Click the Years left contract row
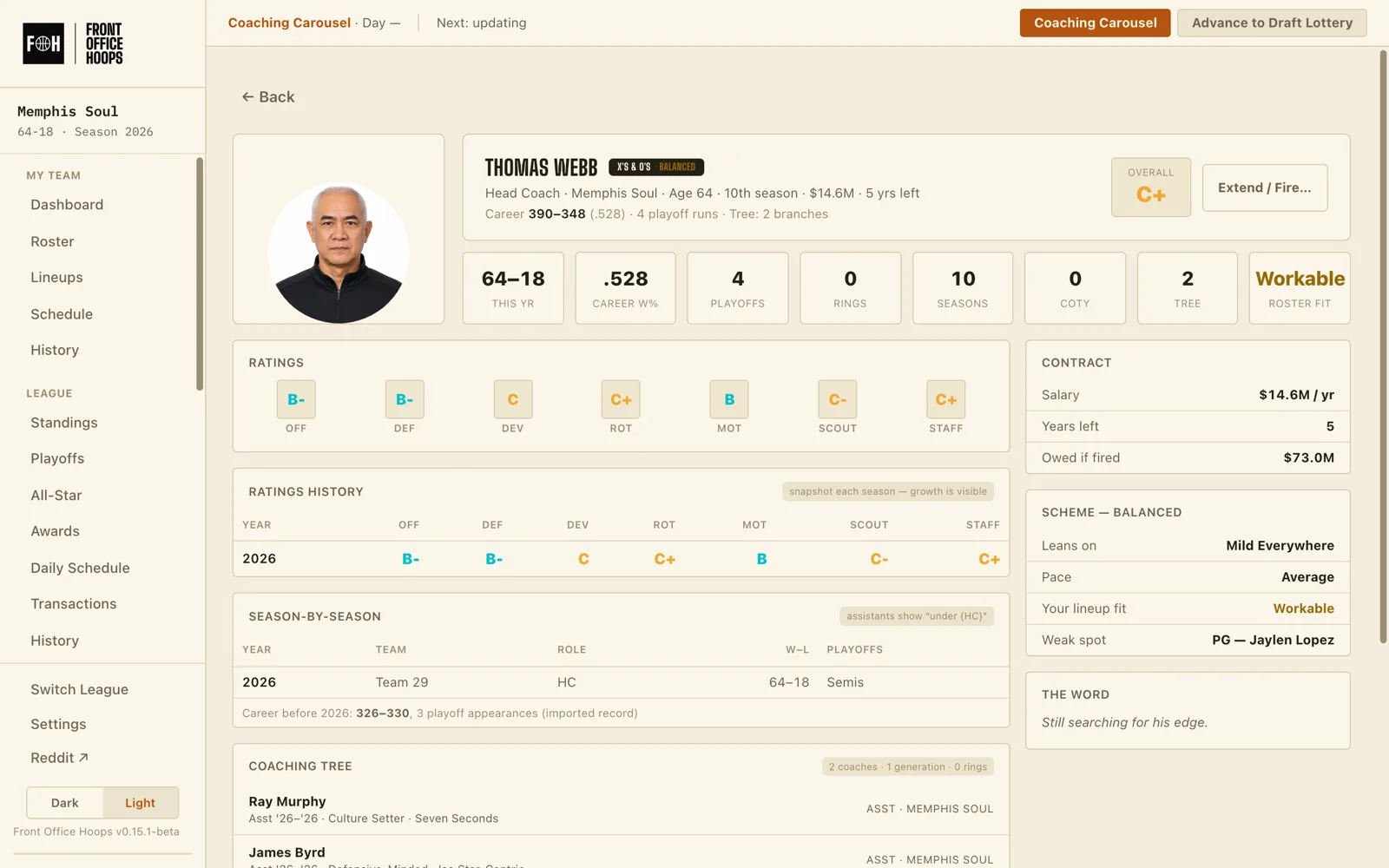 pos(1188,426)
